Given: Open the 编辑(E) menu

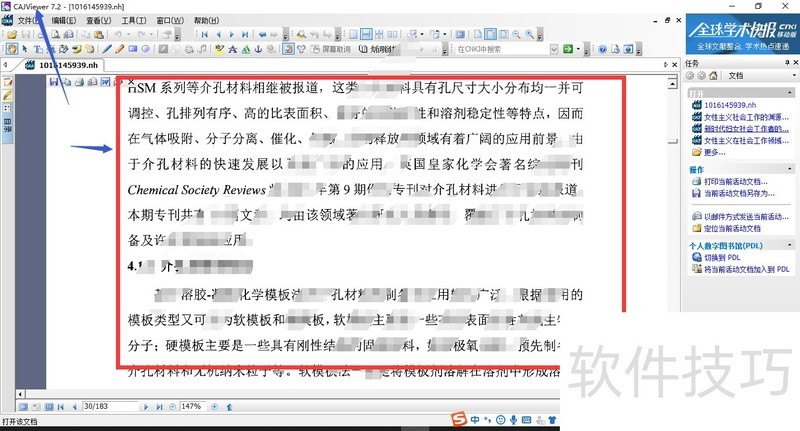Looking at the screenshot, I should pos(64,20).
